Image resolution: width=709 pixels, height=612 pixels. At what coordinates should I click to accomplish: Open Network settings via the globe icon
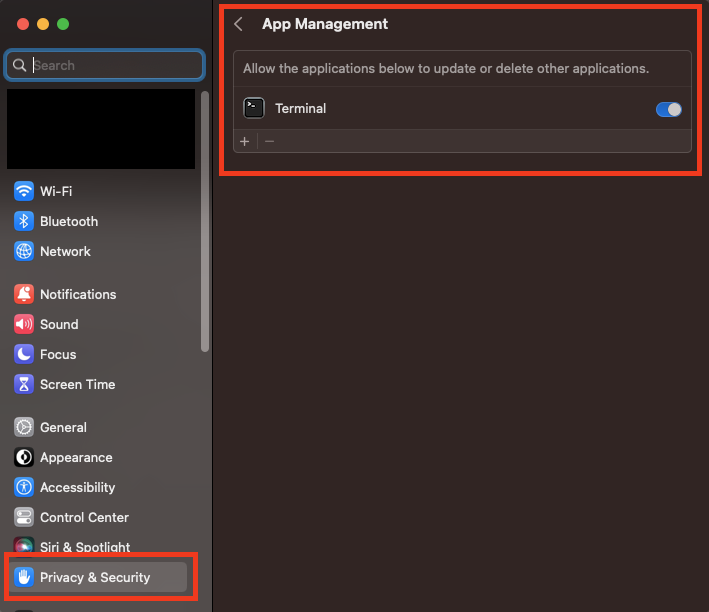point(24,251)
